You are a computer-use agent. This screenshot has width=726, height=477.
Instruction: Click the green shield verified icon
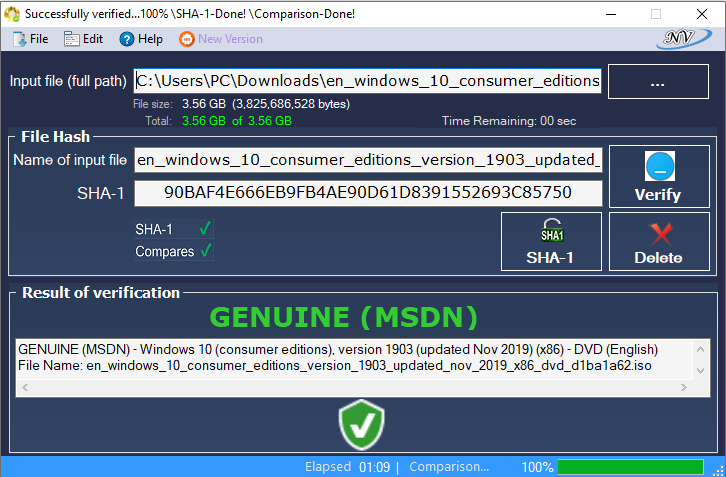click(x=362, y=425)
